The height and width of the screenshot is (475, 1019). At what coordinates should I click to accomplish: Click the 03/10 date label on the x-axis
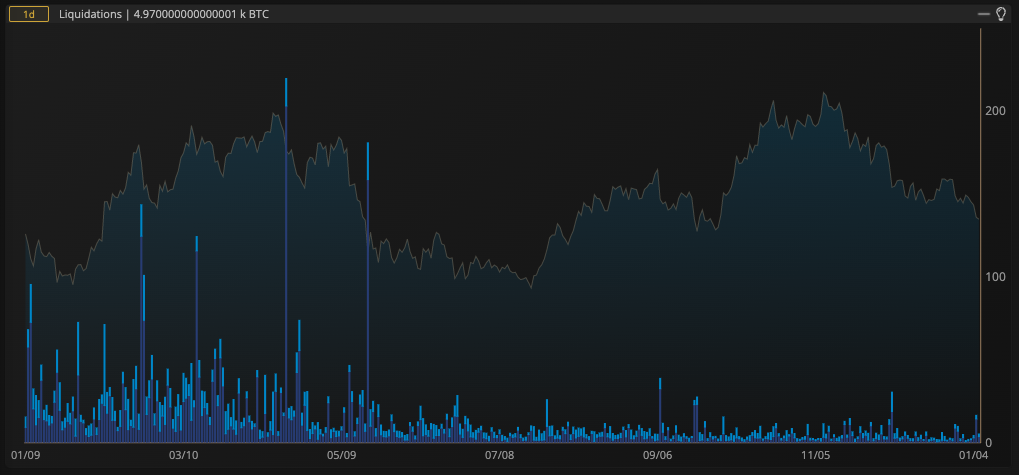tap(184, 456)
